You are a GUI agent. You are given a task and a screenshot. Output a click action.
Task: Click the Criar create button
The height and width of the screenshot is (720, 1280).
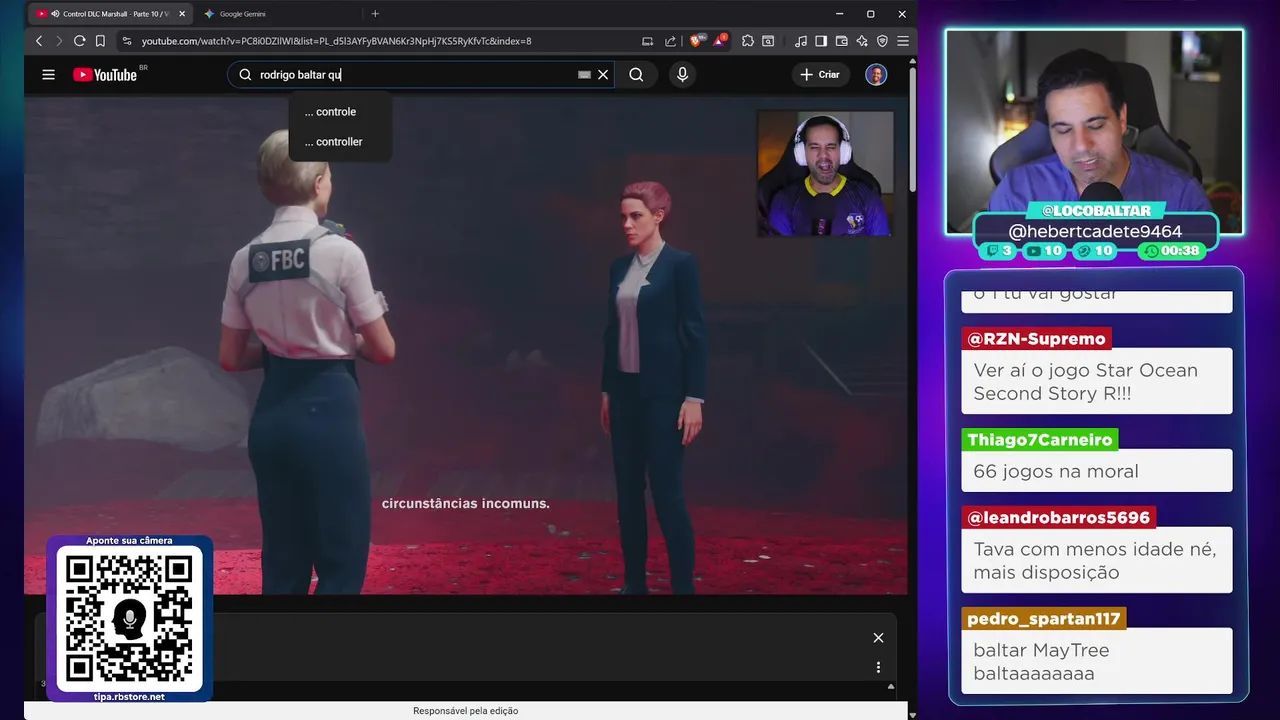click(820, 75)
